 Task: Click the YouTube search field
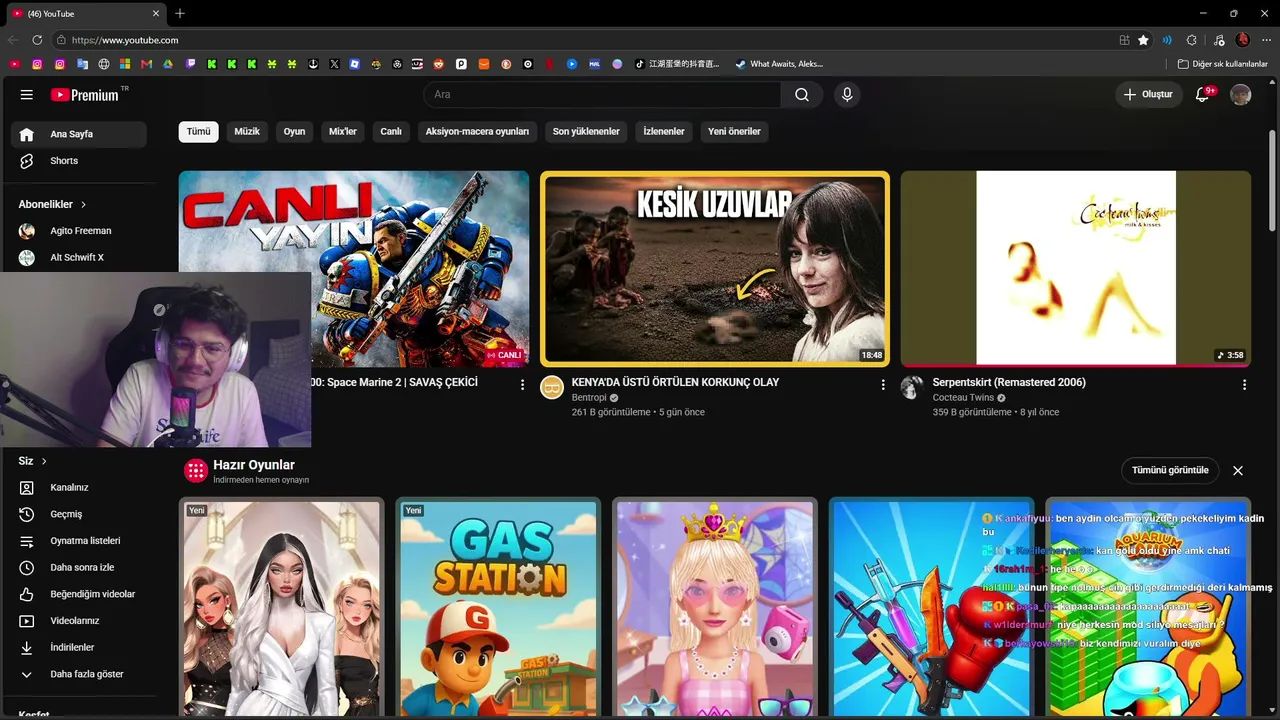(602, 94)
